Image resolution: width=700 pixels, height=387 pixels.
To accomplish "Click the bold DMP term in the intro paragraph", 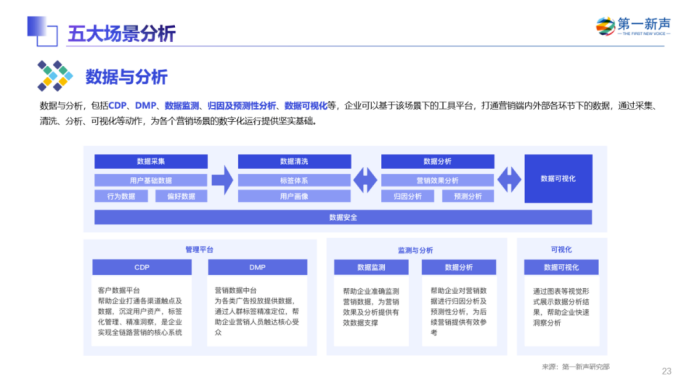I will pyautogui.click(x=146, y=106).
